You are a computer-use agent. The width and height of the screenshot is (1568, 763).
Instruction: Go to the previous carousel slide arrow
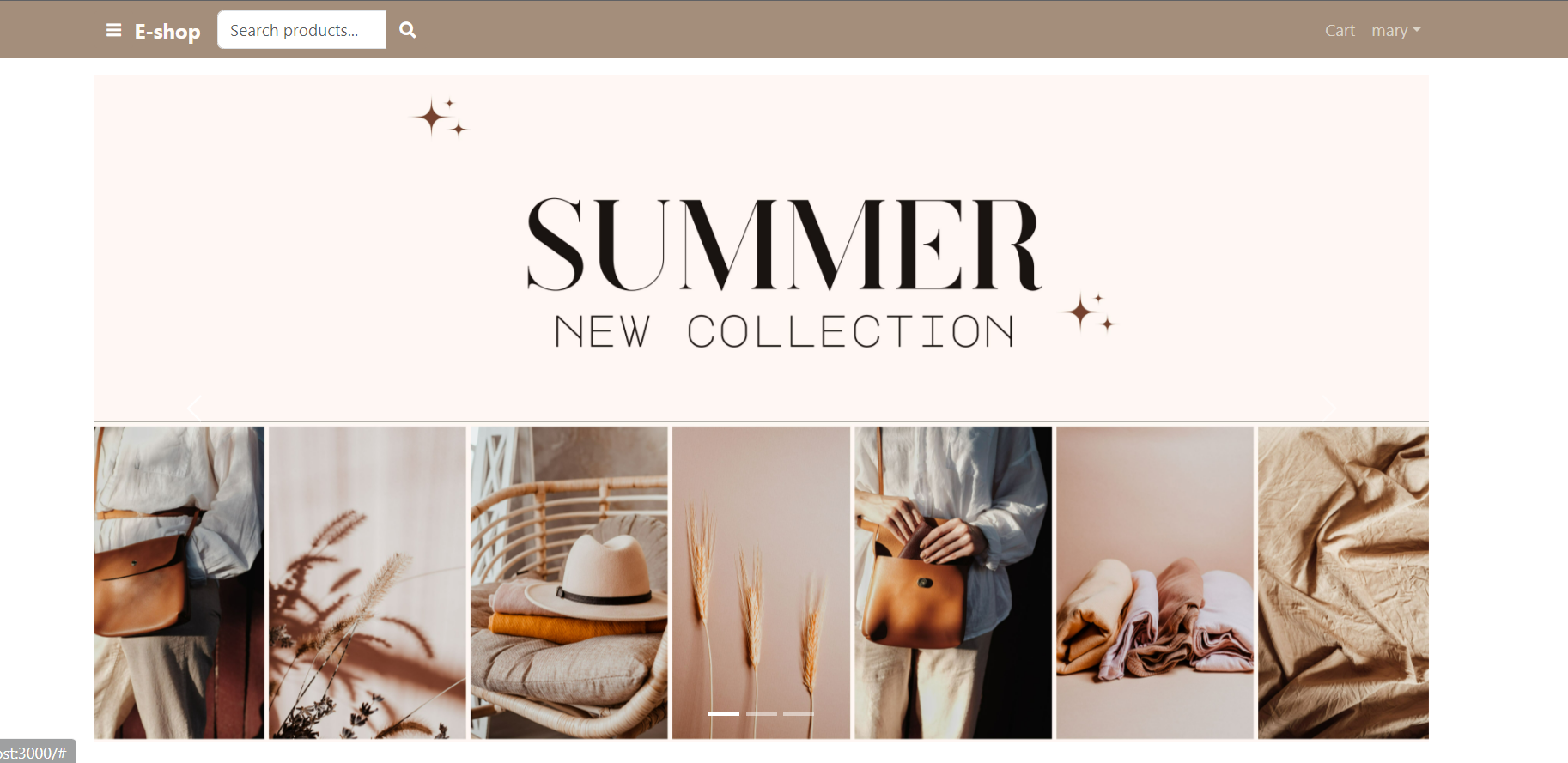[x=195, y=407]
